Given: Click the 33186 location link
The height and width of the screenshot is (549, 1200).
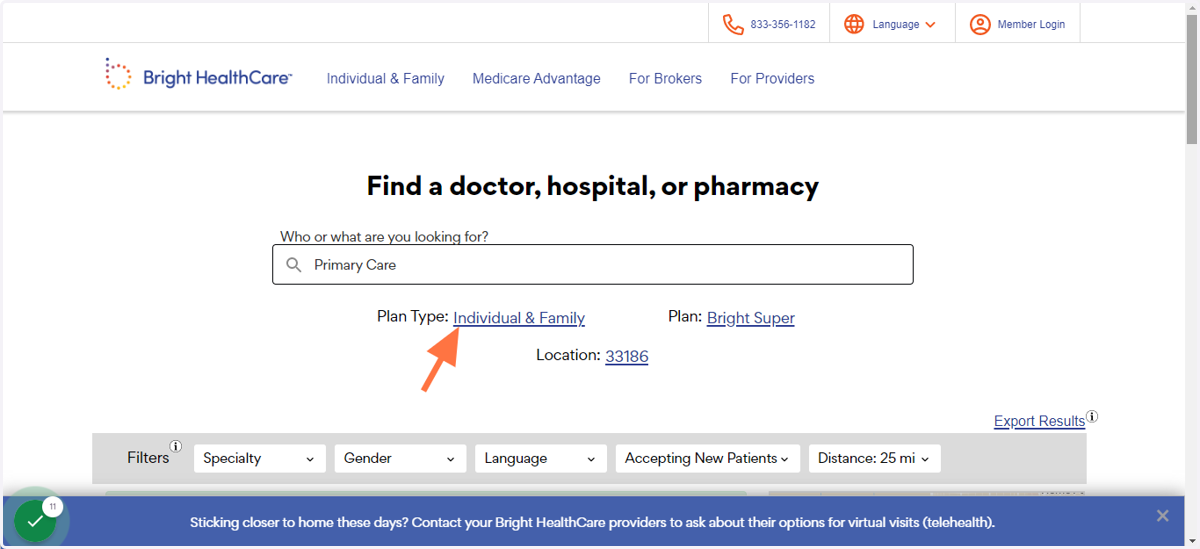Looking at the screenshot, I should (627, 355).
